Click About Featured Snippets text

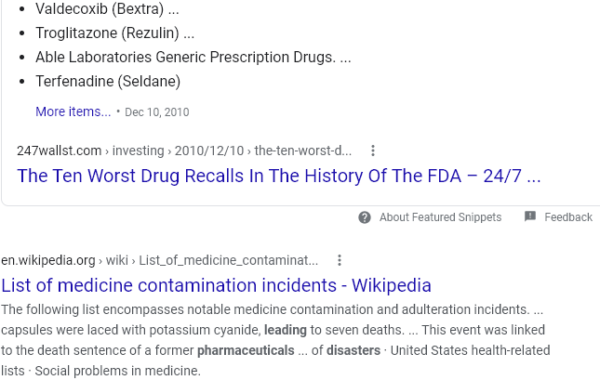coord(440,217)
